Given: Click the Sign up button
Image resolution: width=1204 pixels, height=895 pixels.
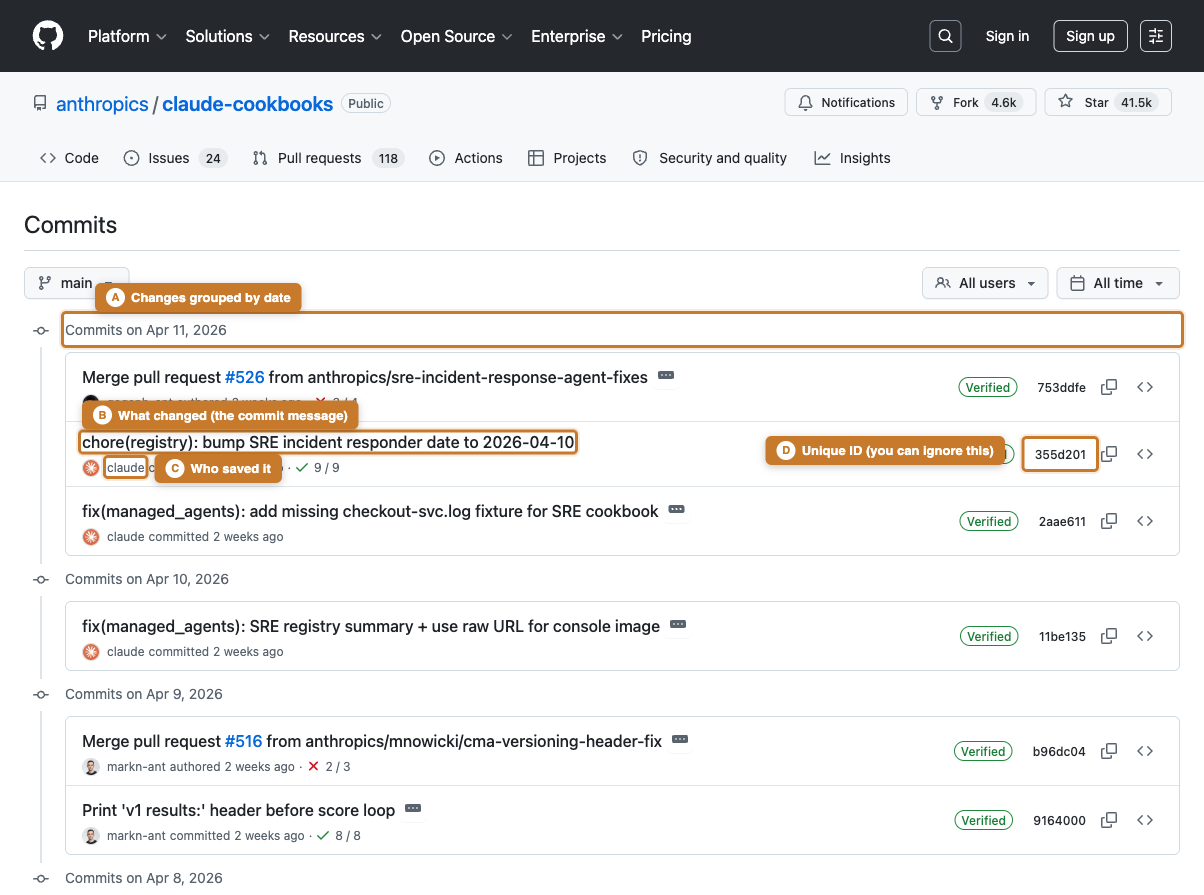Looking at the screenshot, I should coord(1090,36).
